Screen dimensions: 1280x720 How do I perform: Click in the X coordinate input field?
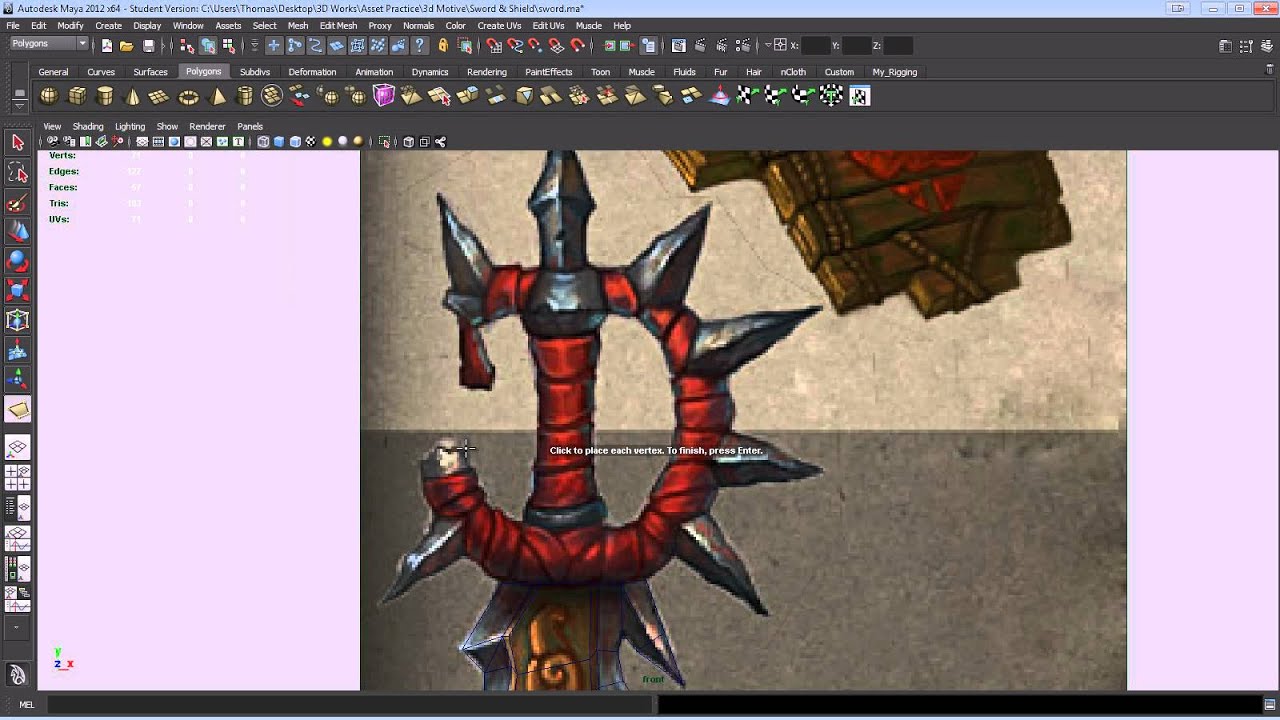(x=816, y=46)
